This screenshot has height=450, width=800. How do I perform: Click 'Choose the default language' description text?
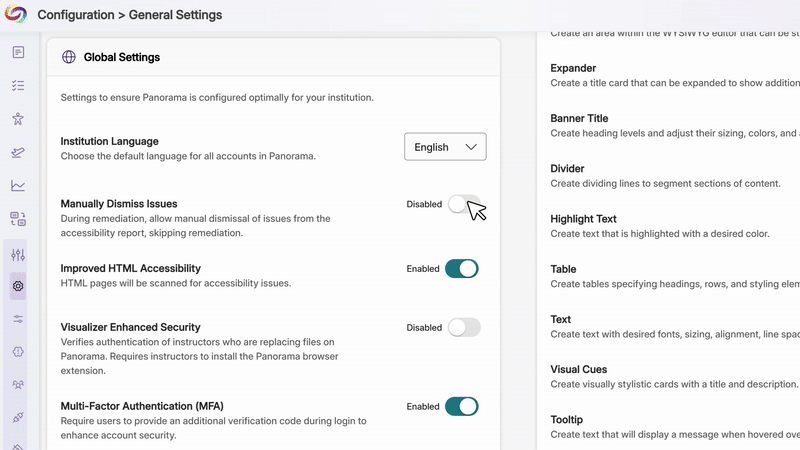click(188, 156)
